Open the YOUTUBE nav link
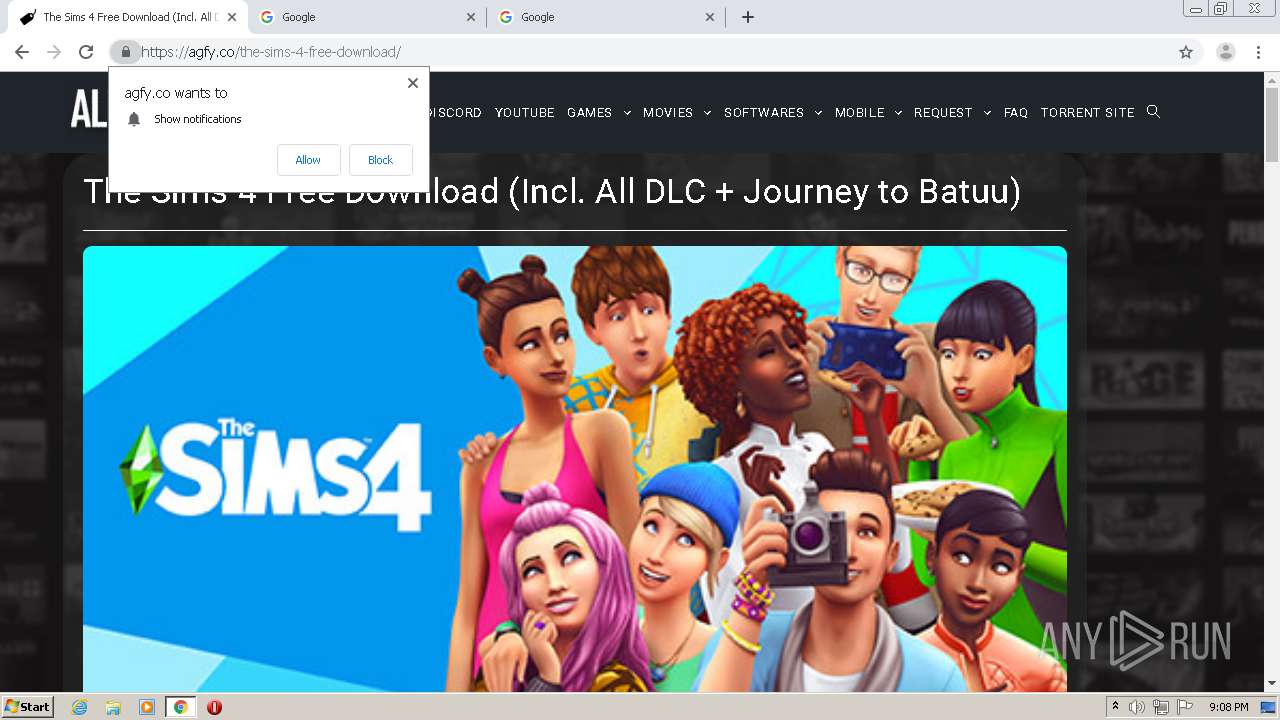 click(x=524, y=112)
